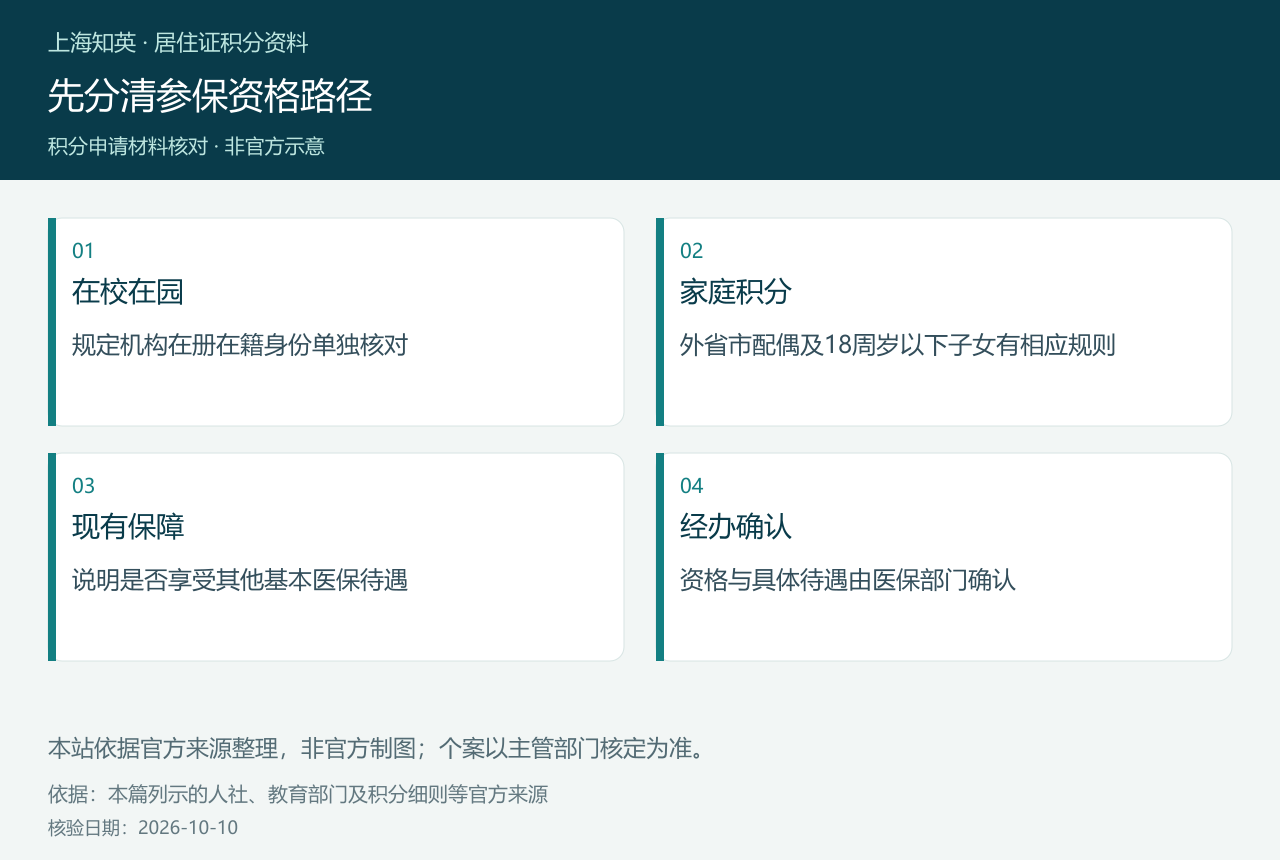Open the 现有保障 card title

click(x=128, y=527)
